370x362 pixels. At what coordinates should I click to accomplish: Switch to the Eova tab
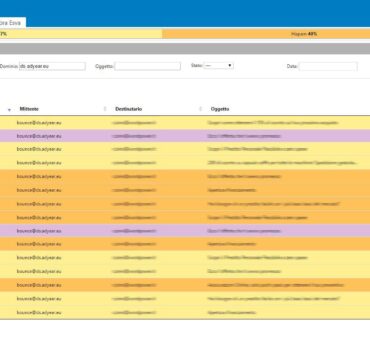13,23
